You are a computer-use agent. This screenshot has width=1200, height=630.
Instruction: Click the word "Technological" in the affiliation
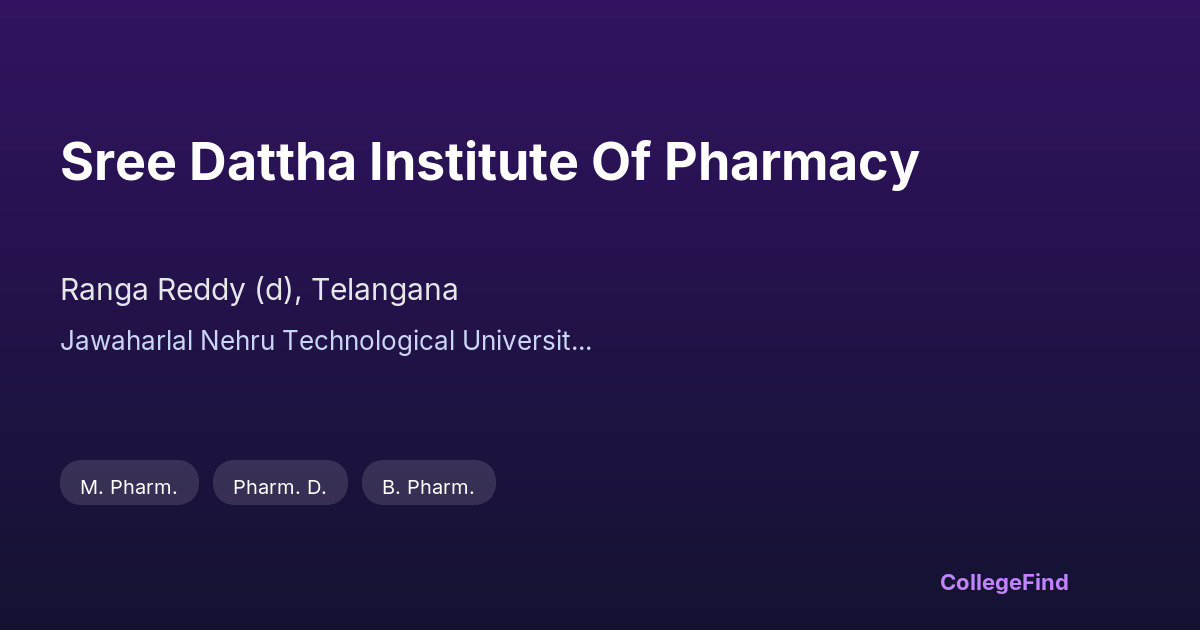point(368,341)
